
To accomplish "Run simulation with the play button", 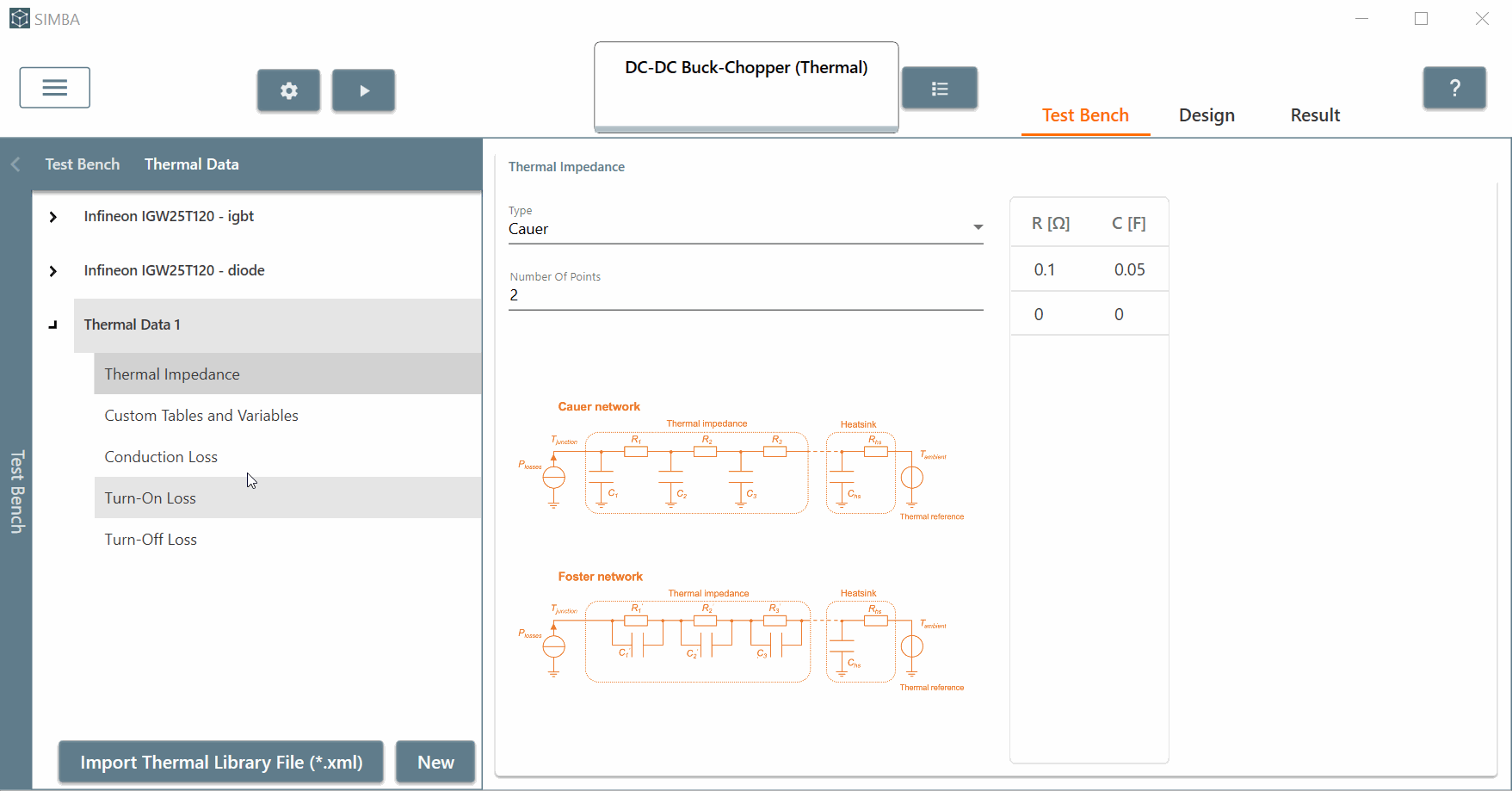I will tap(364, 90).
